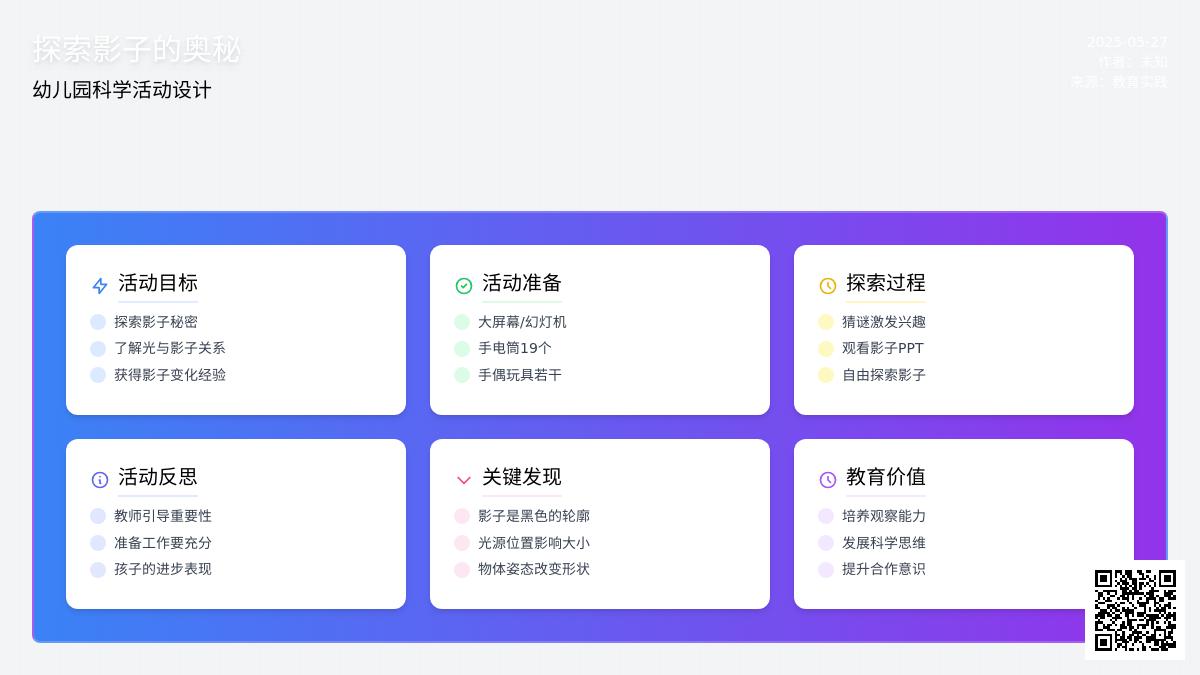Click the text 获得影子变化经验

[x=170, y=375]
